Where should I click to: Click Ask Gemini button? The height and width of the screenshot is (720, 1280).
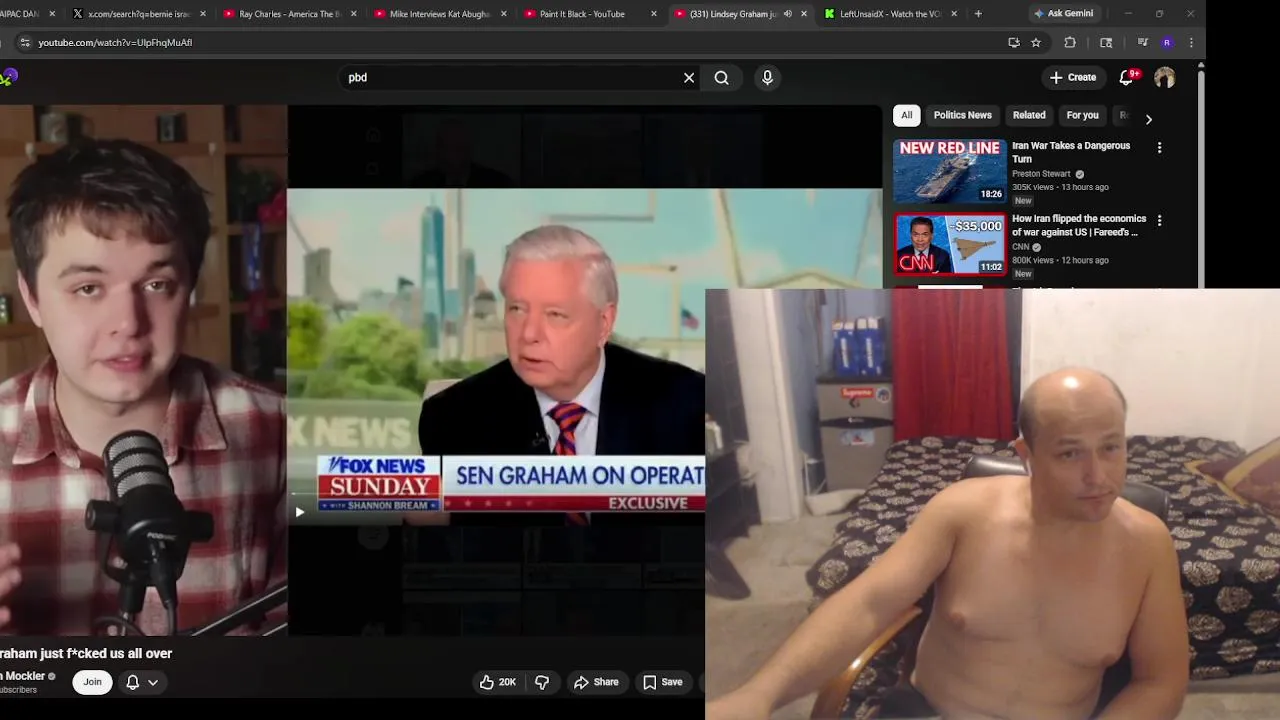pos(1064,14)
